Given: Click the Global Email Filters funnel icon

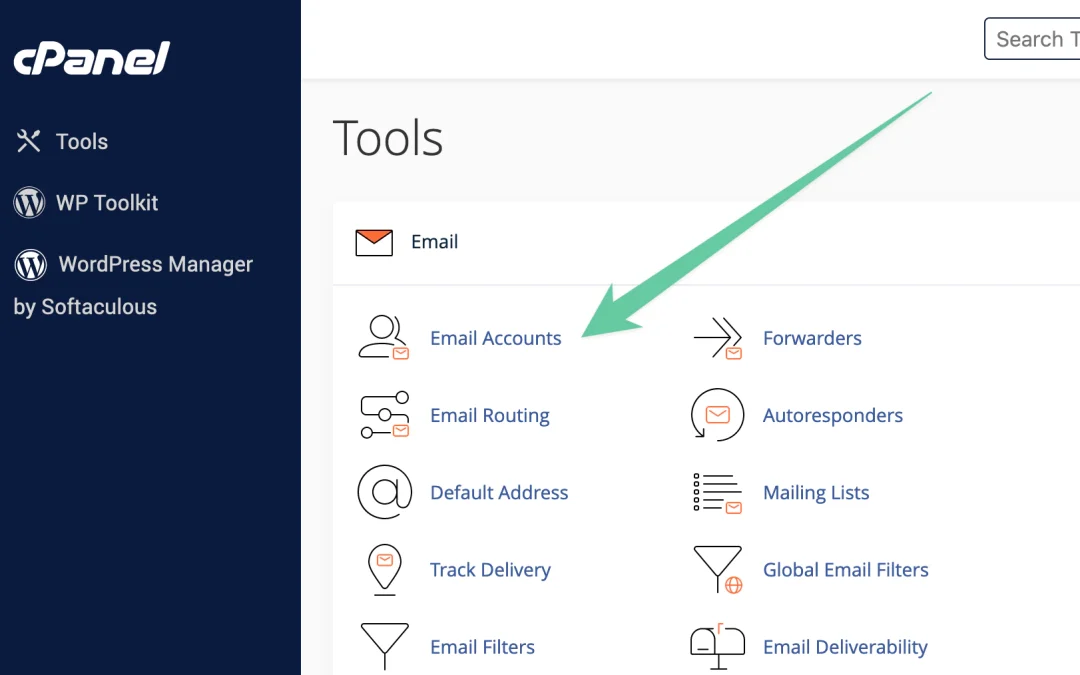Looking at the screenshot, I should [716, 569].
